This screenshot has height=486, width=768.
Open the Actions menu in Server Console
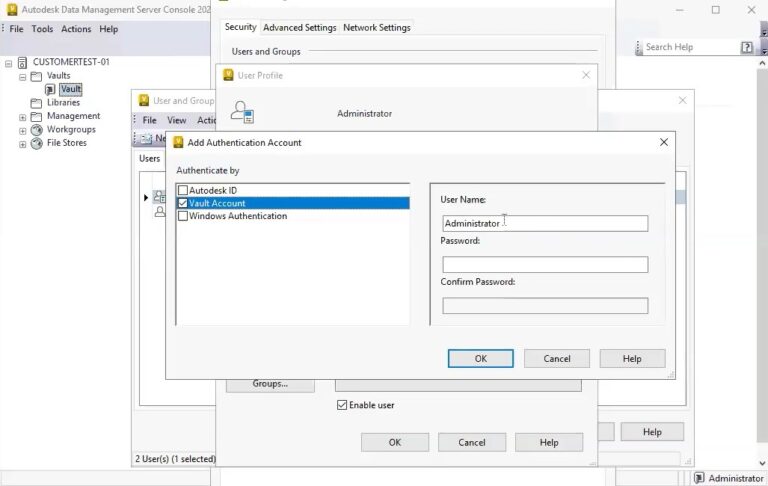(x=76, y=29)
